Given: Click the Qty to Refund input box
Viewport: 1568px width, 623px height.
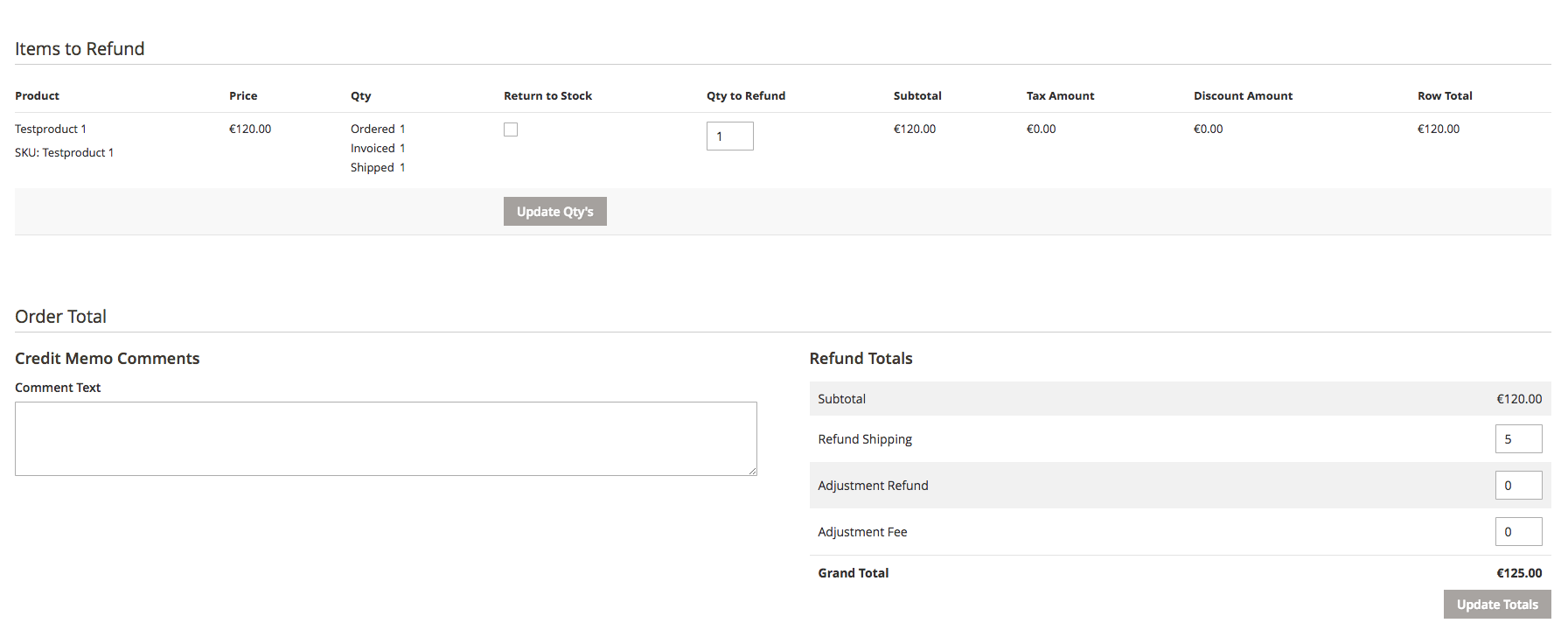Looking at the screenshot, I should click(x=729, y=136).
